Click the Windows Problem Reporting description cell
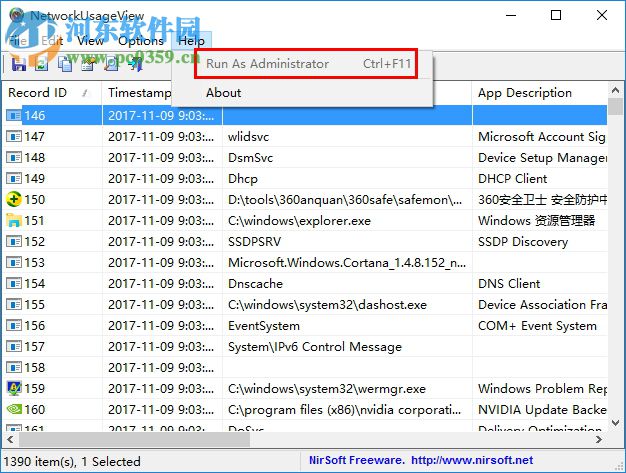This screenshot has height=473, width=626. coord(540,388)
